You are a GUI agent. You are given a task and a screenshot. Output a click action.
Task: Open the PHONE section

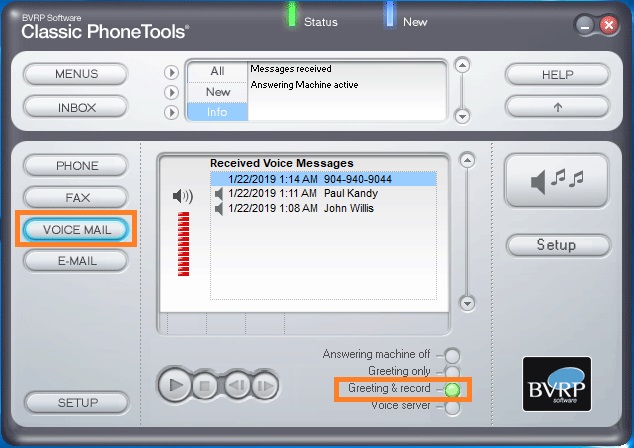point(76,166)
